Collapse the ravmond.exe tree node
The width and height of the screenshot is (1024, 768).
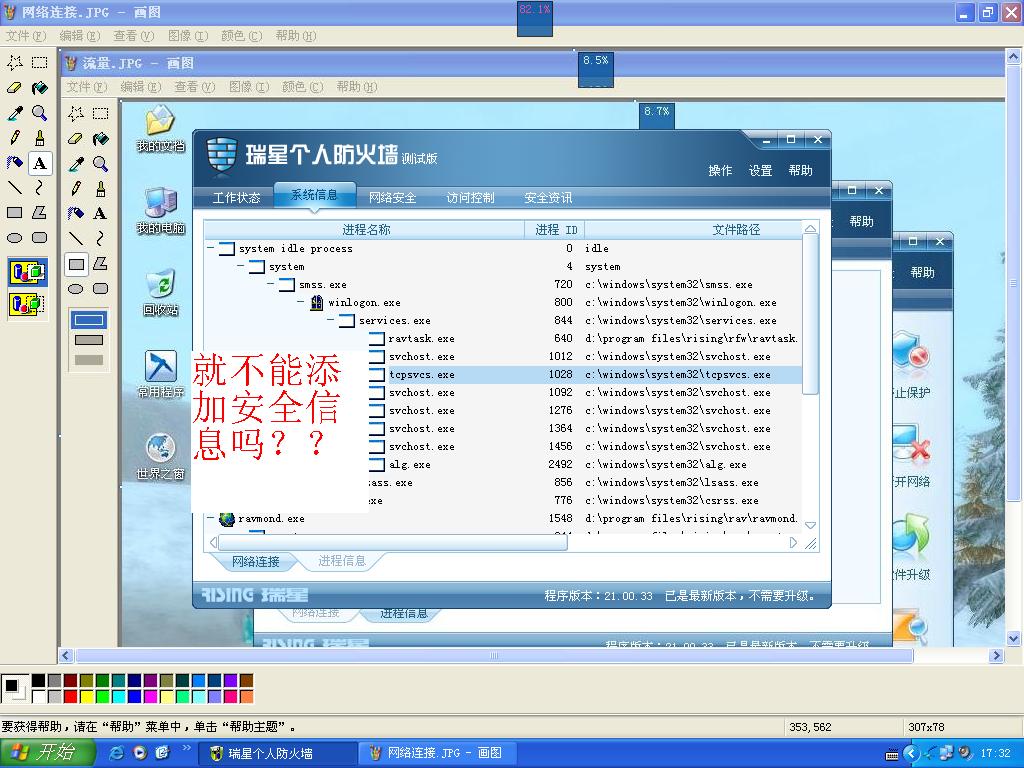(x=210, y=519)
